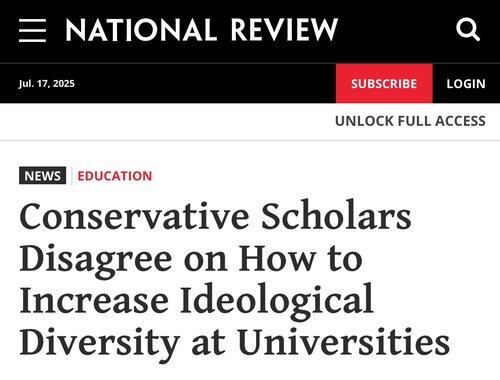Click the handle of the search icon
This screenshot has width=500, height=380.
[x=476, y=37]
